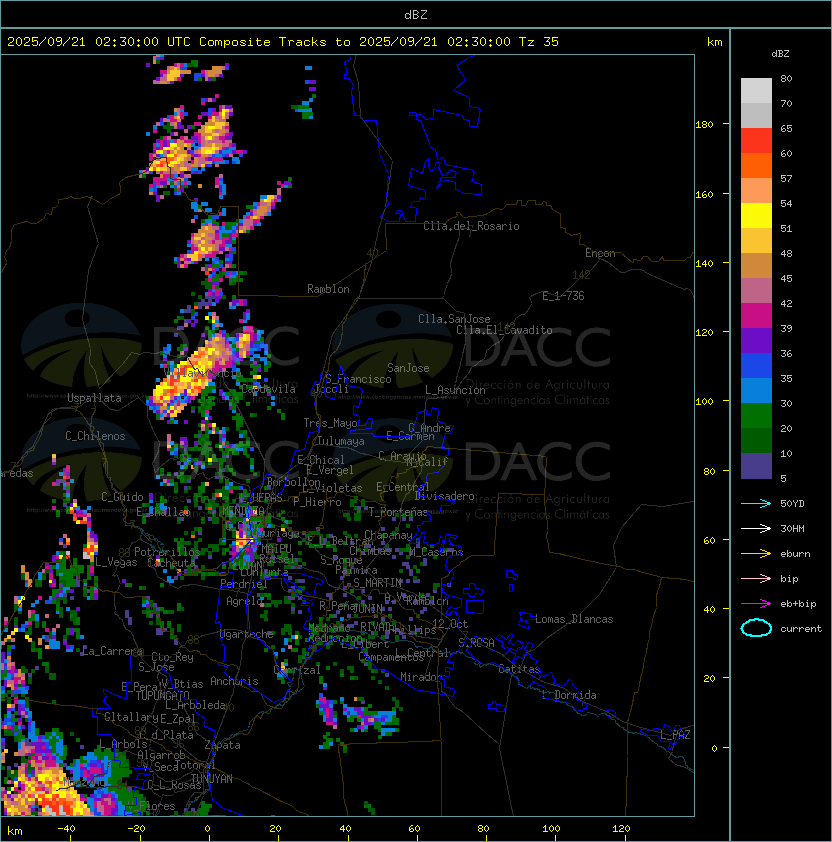Click the Composite Tracks timestamp header text
The image size is (832, 842).
tap(283, 42)
